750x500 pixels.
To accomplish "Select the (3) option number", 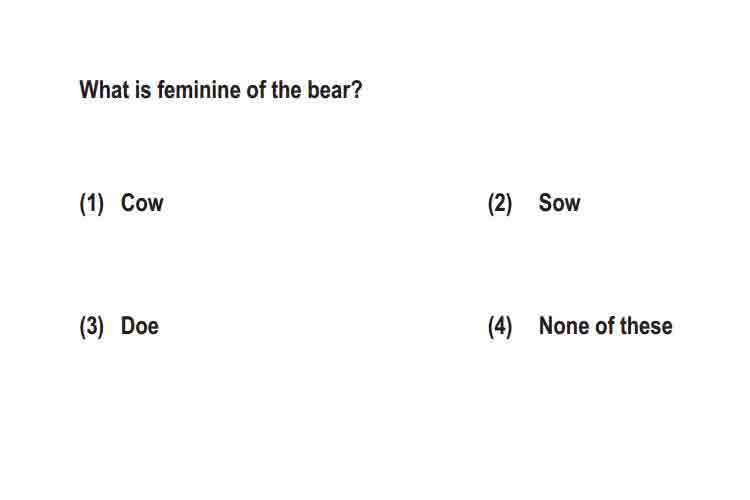I will click(x=91, y=327).
